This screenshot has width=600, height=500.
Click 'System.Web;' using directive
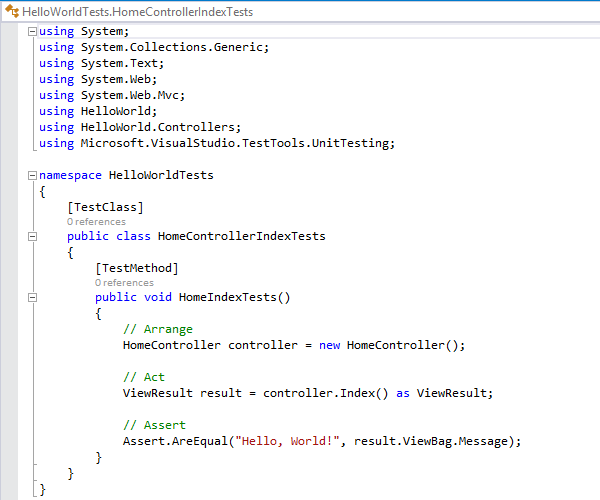[119, 79]
